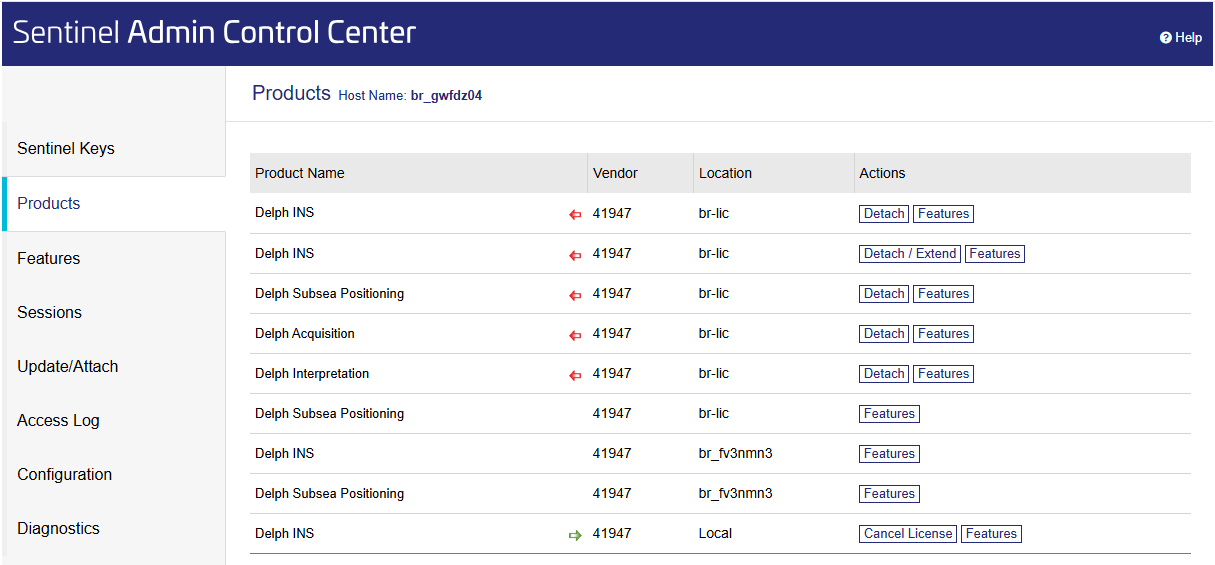Click red arrow on first Delph INS row

tap(575, 214)
